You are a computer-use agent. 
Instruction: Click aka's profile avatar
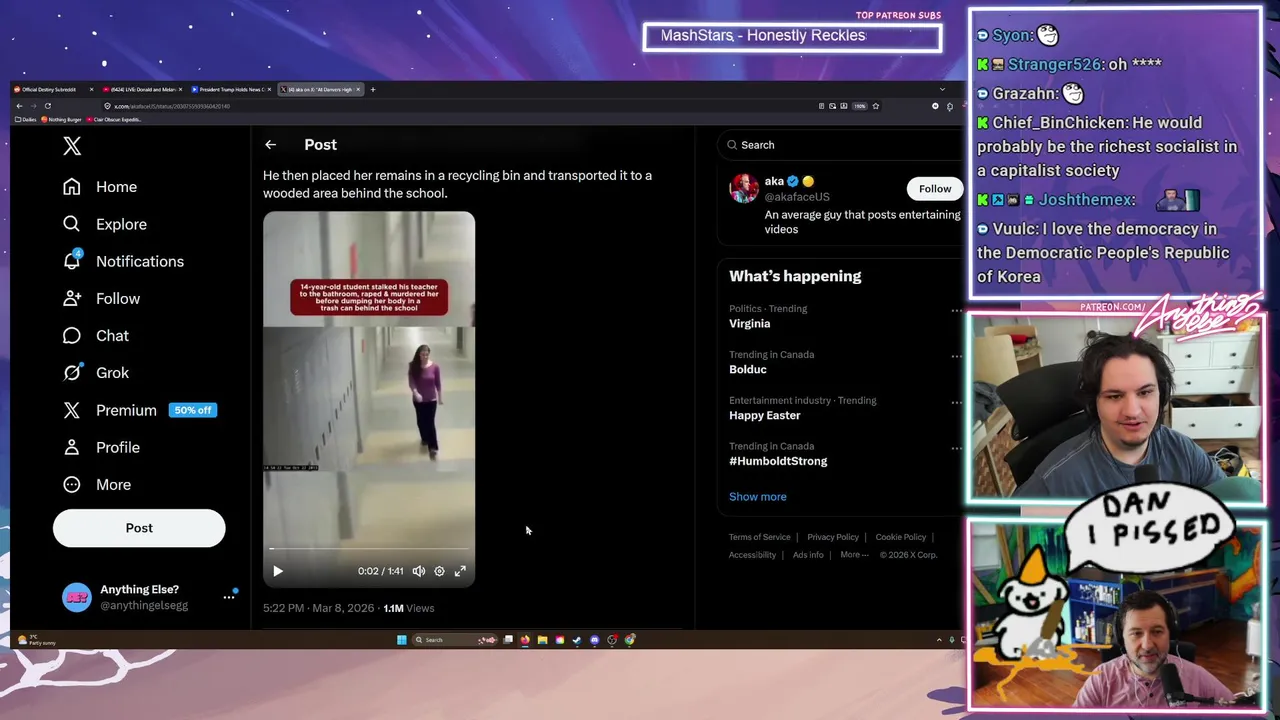(744, 188)
